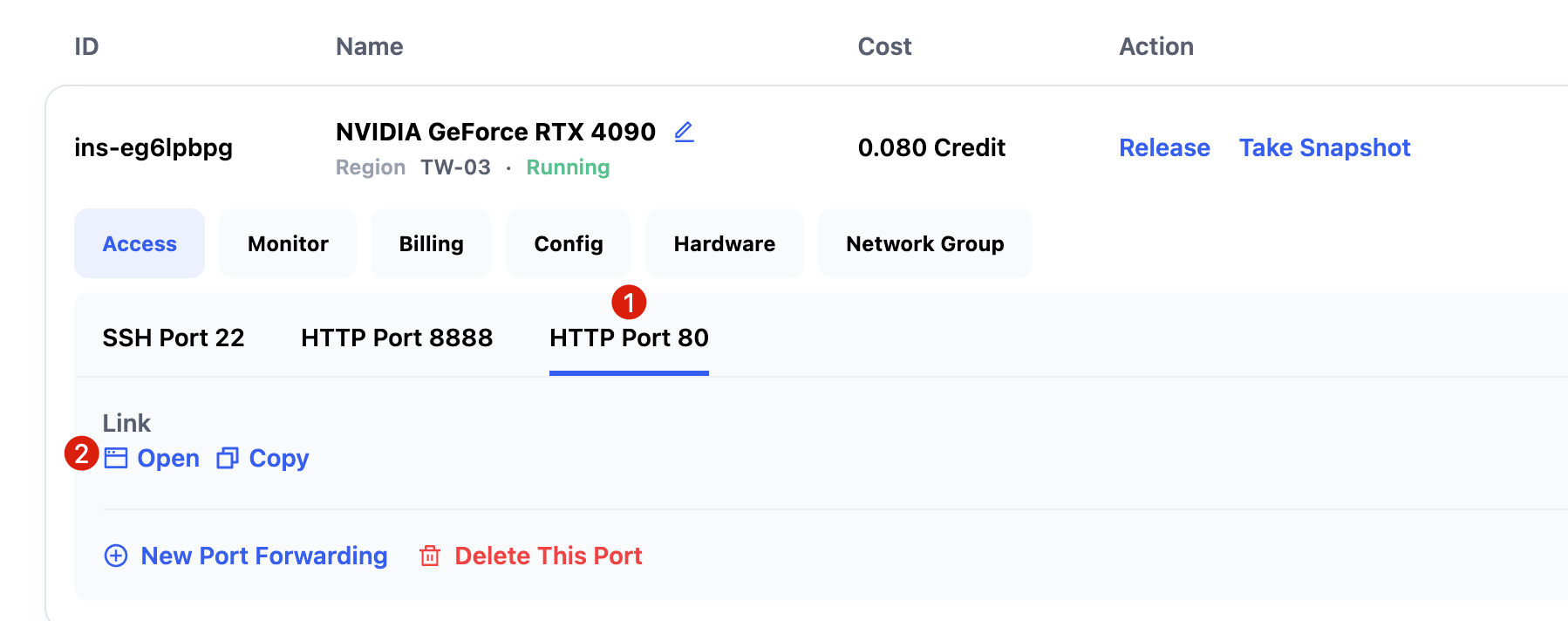Click the Release link for the instance
Viewport: 1568px width, 621px height.
(x=1164, y=147)
